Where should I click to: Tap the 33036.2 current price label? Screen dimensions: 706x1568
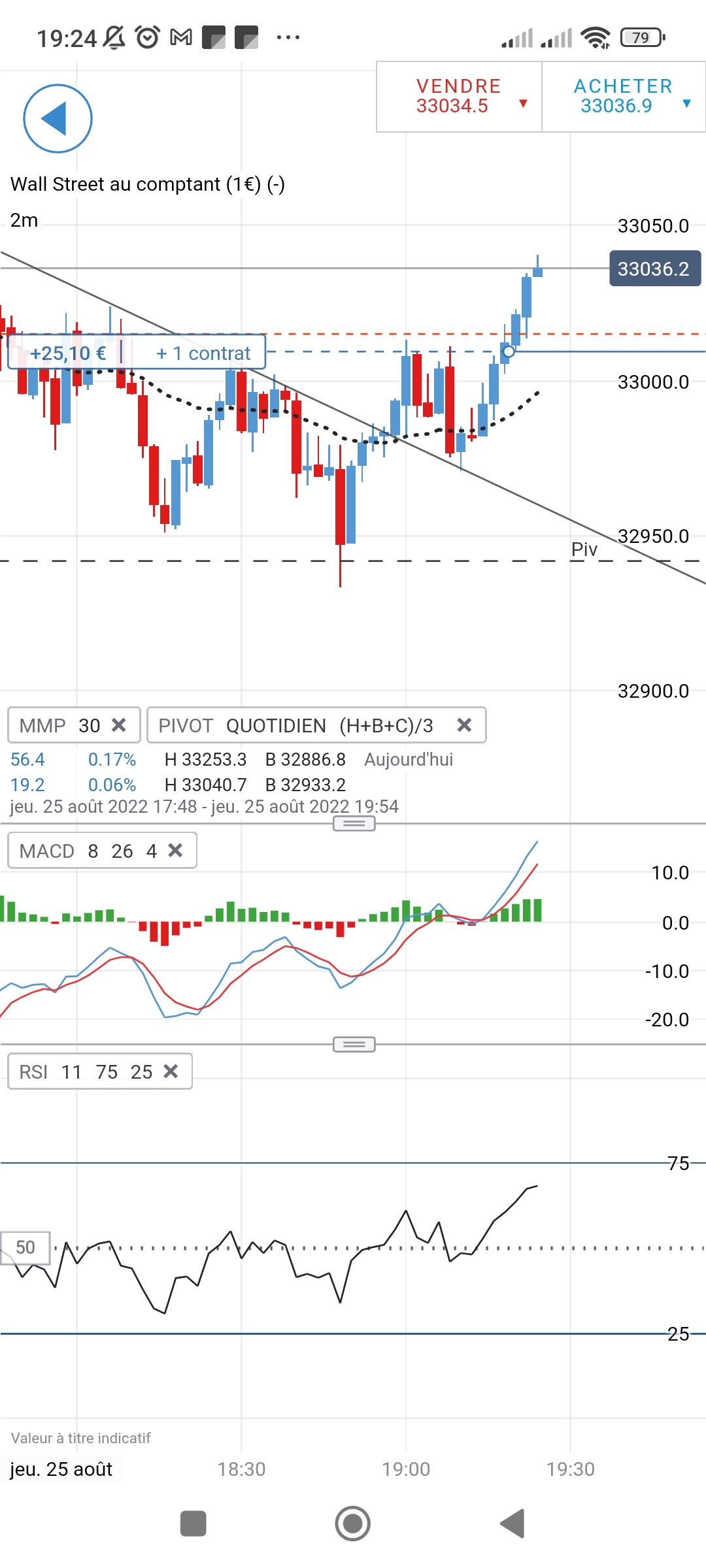click(x=655, y=269)
